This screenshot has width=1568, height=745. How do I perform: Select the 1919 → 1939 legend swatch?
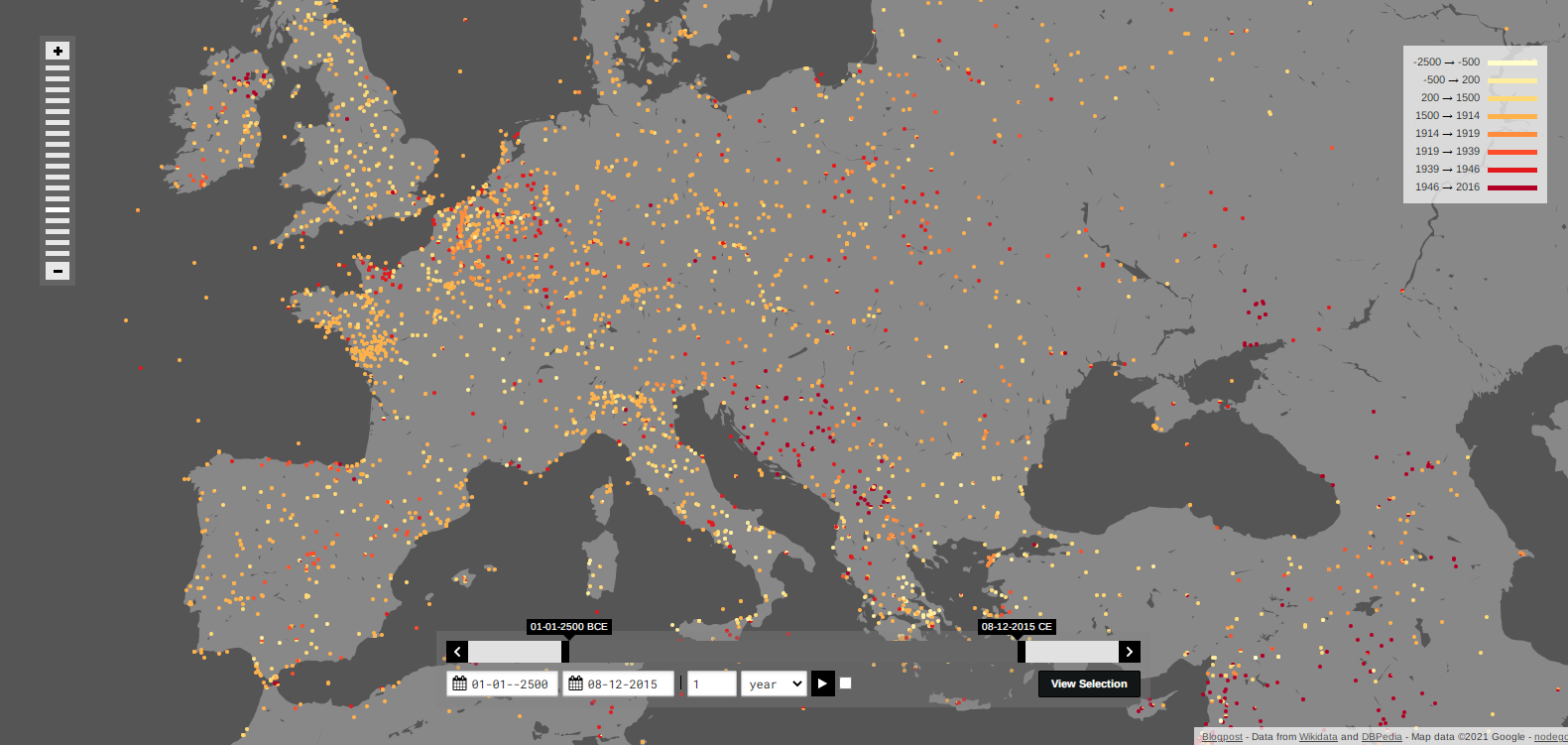(x=1512, y=152)
